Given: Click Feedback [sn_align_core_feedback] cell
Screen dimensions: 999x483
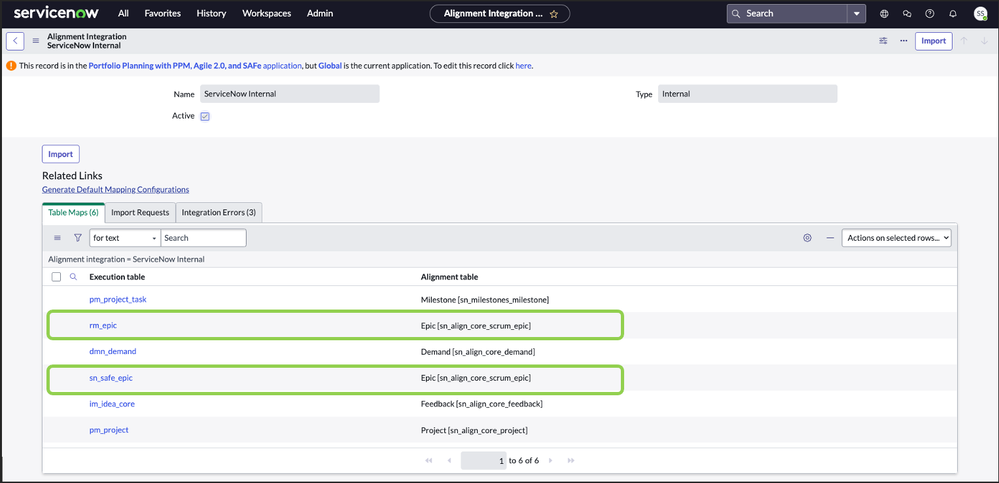Looking at the screenshot, I should coord(482,404).
